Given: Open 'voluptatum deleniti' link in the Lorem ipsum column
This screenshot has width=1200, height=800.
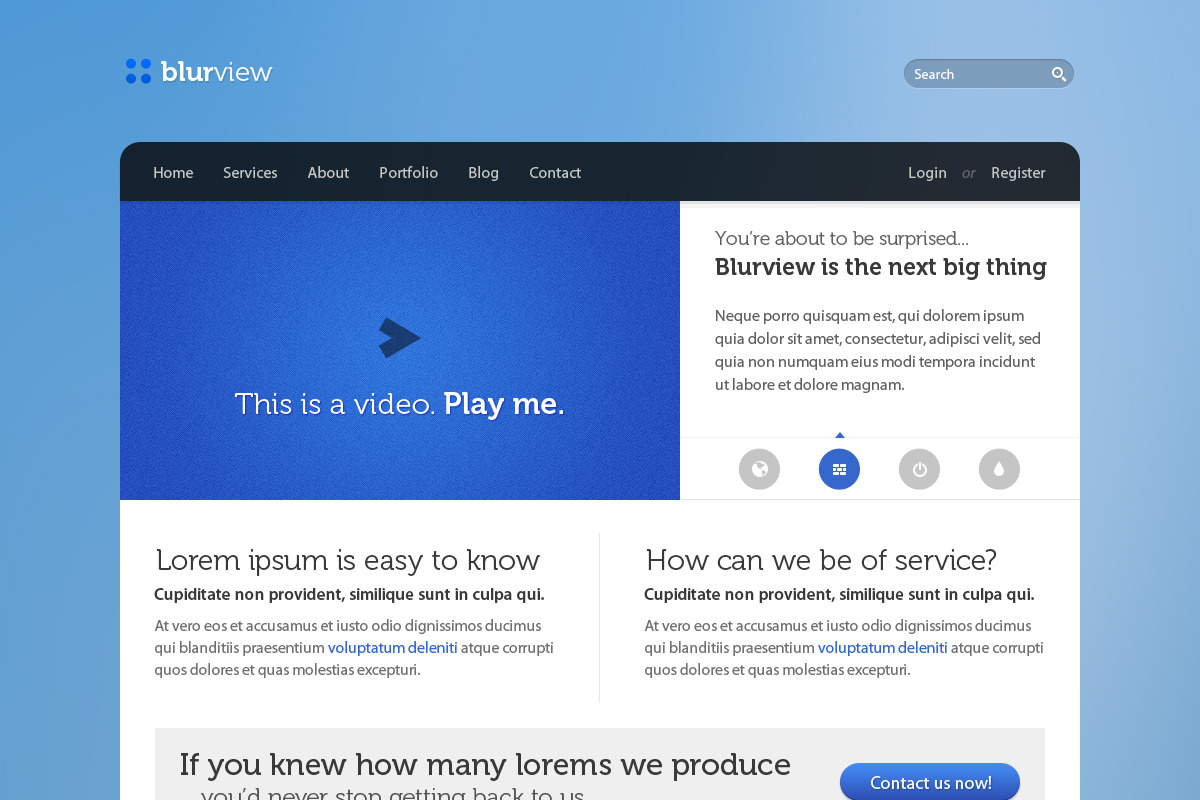Looking at the screenshot, I should [x=392, y=648].
